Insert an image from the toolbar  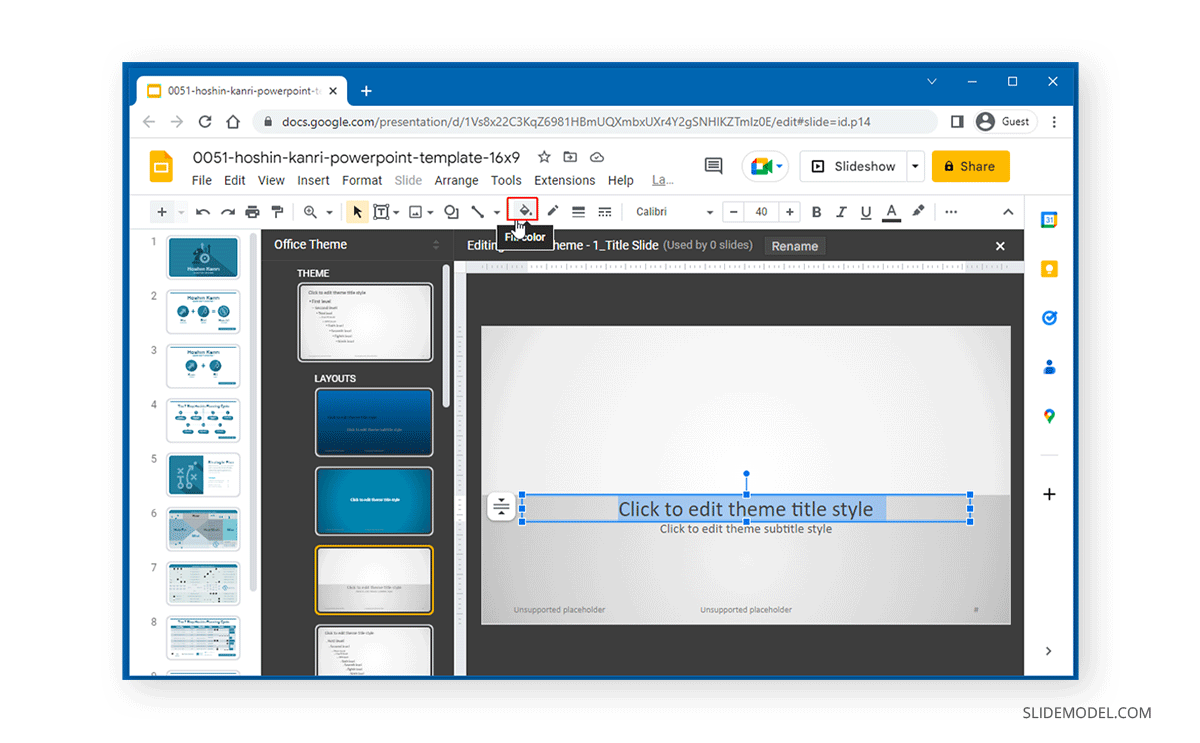(x=416, y=212)
